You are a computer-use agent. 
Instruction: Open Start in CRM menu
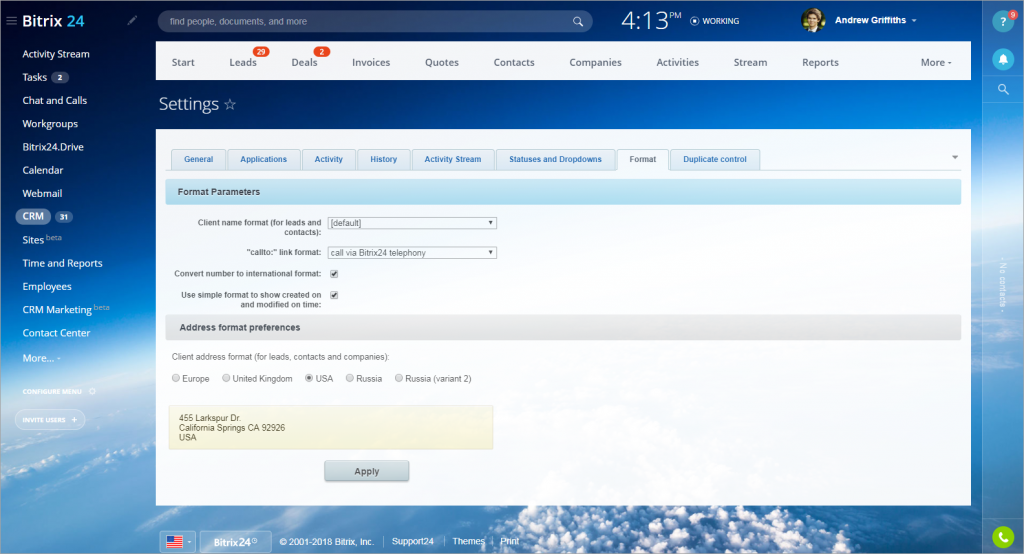[x=183, y=63]
